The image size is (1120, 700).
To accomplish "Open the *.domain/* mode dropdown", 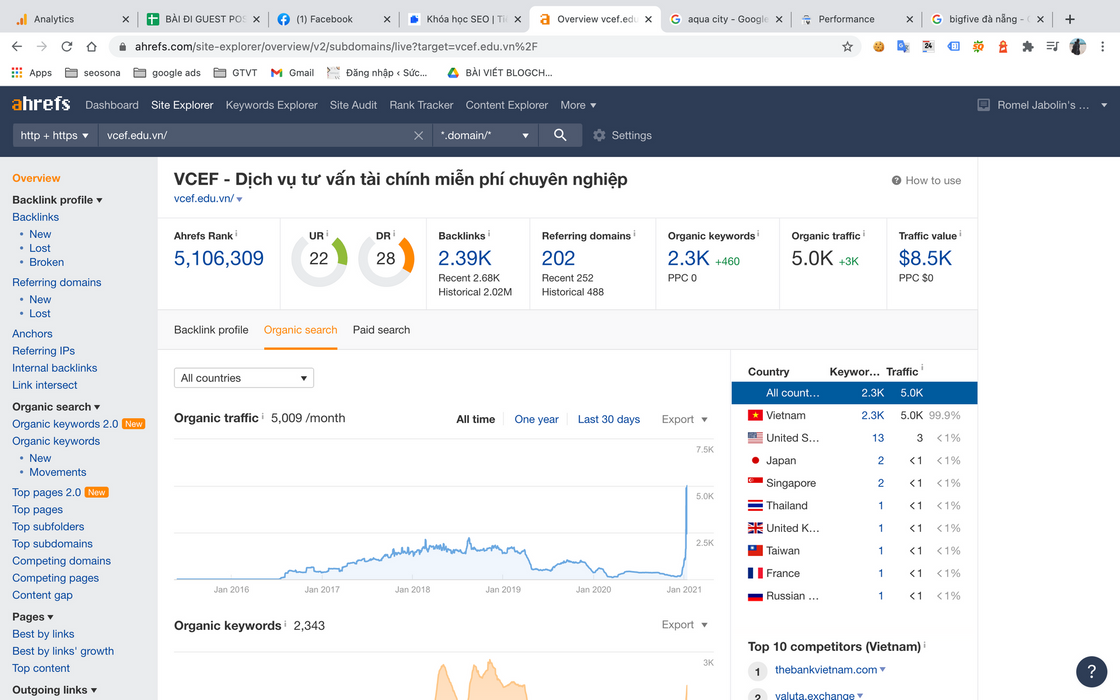I will coord(485,136).
